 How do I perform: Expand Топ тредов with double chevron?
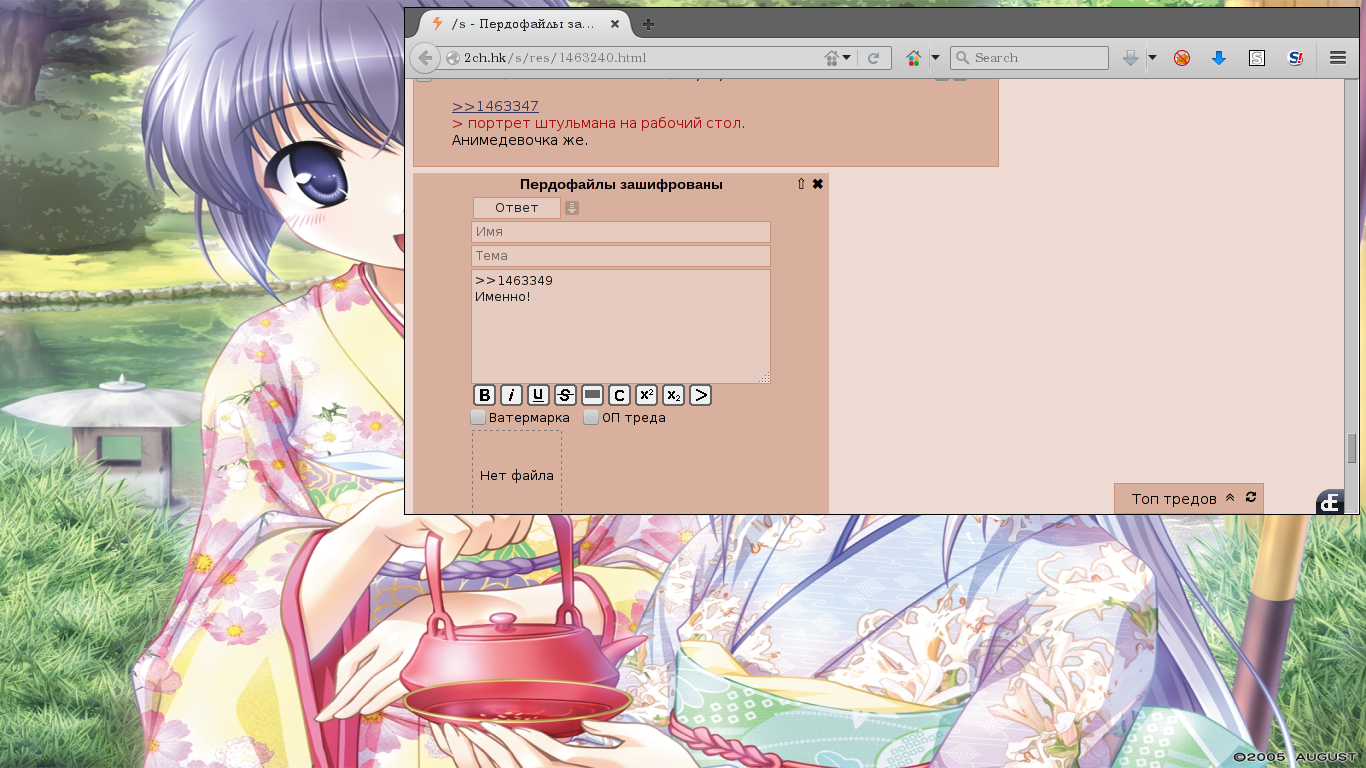[x=1230, y=498]
